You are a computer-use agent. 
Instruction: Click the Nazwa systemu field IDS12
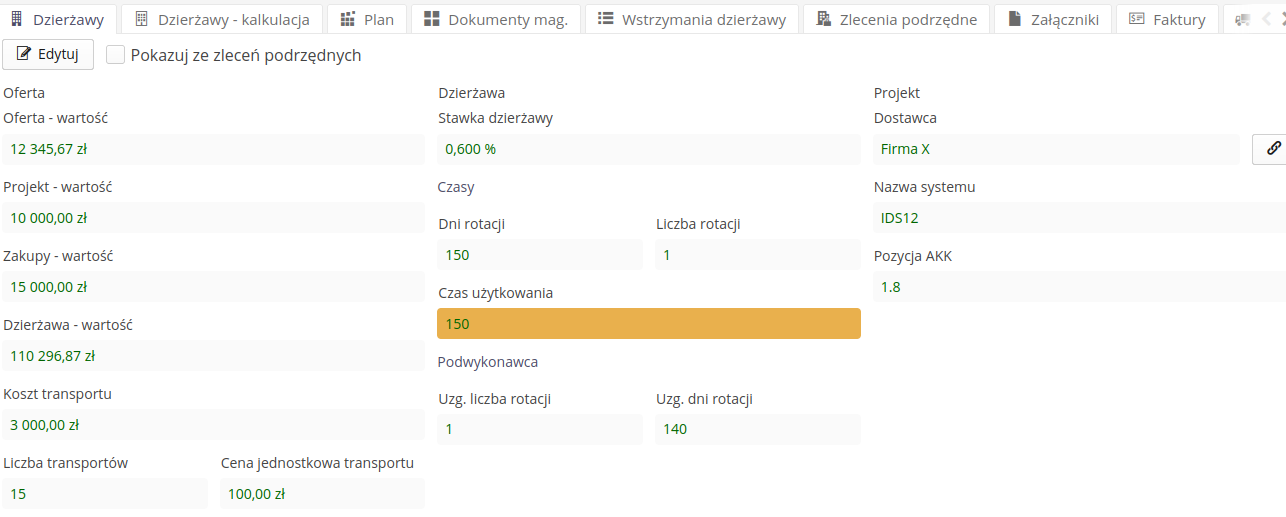tap(1078, 218)
